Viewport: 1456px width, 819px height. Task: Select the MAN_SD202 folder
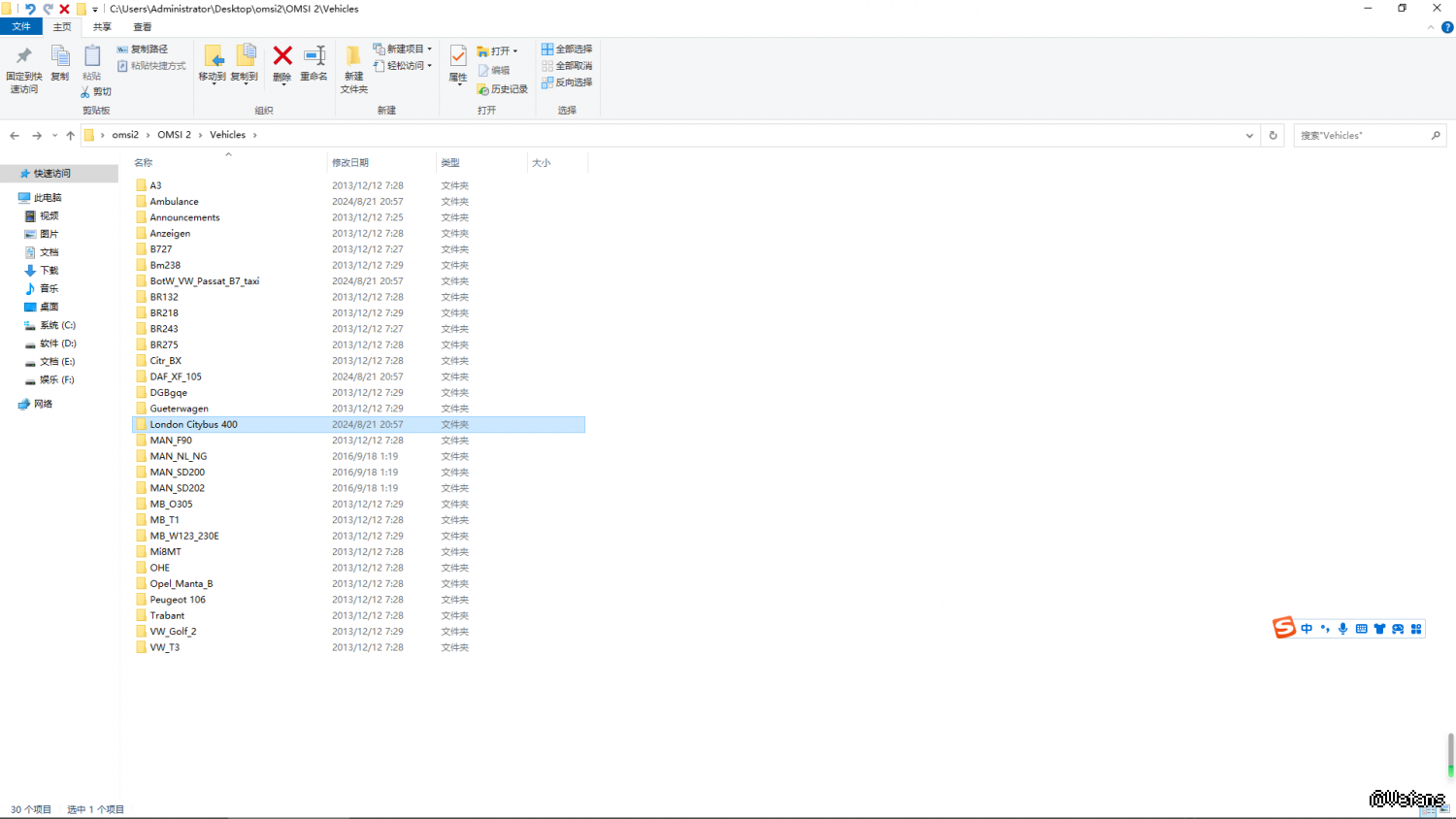pos(177,488)
